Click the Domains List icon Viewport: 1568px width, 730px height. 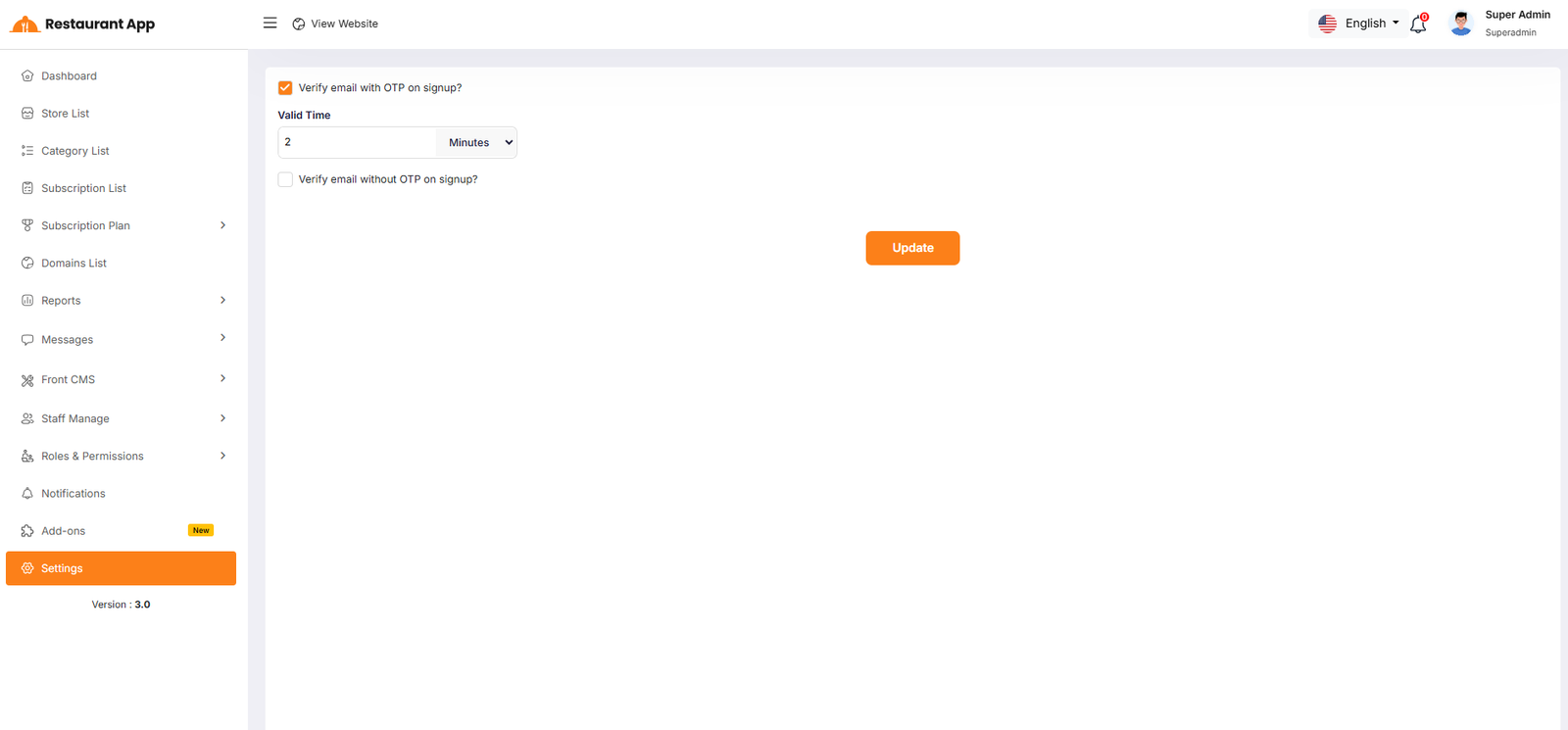(x=27, y=264)
